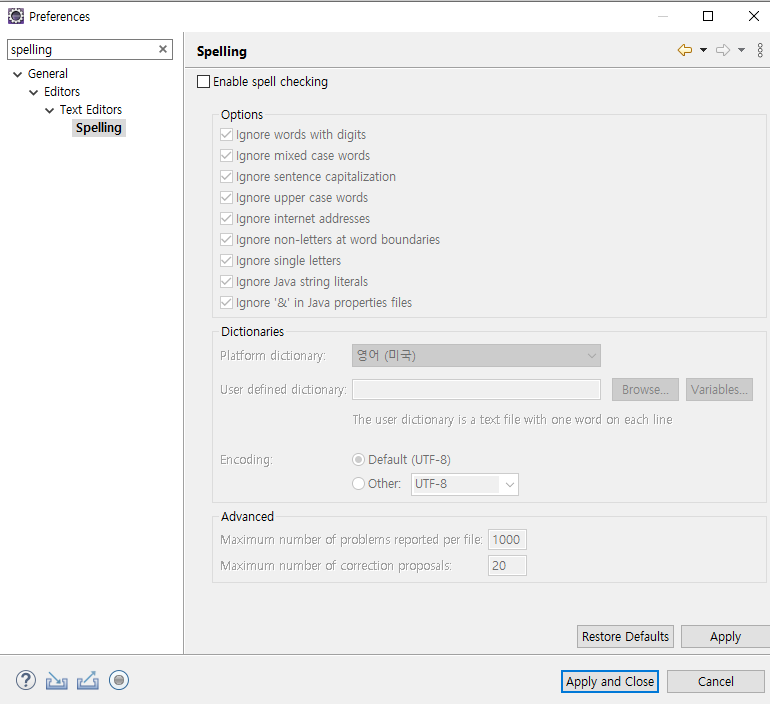The width and height of the screenshot is (770, 704).
Task: Click Restore Defaults
Action: point(625,636)
